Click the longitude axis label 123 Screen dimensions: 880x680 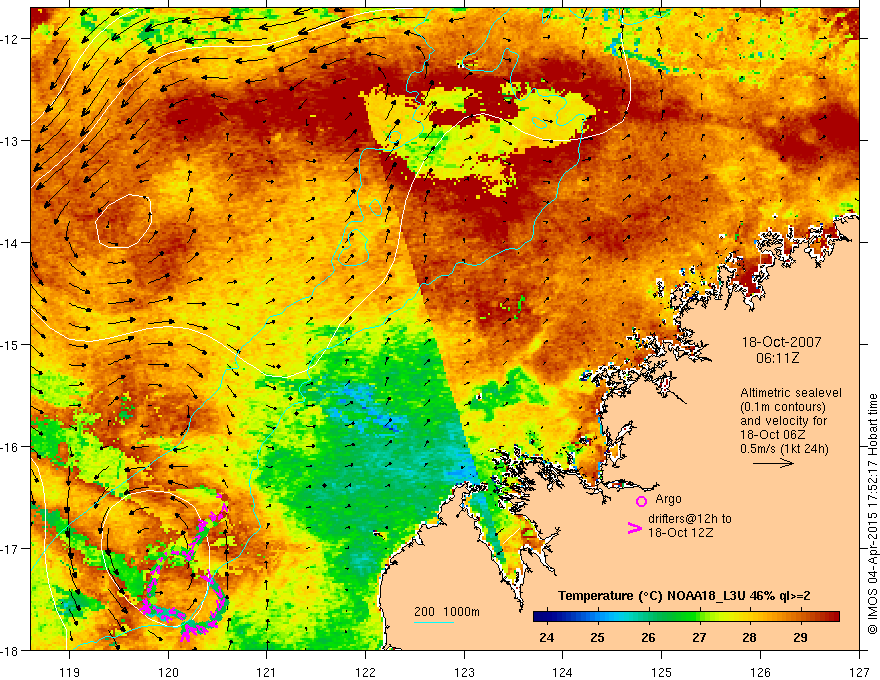pyautogui.click(x=464, y=672)
